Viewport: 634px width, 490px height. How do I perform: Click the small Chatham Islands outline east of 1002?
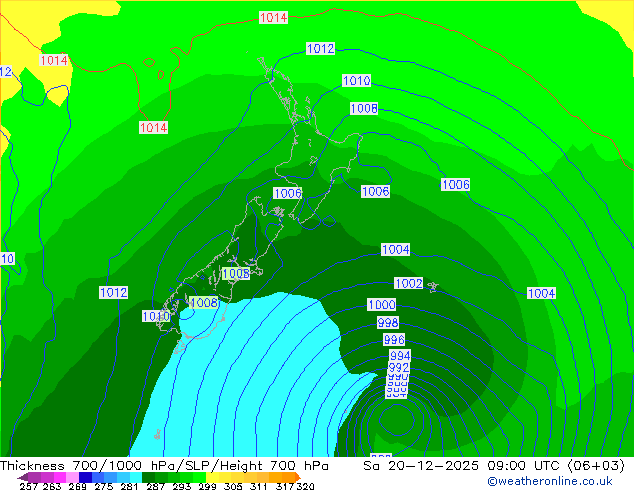click(x=433, y=287)
